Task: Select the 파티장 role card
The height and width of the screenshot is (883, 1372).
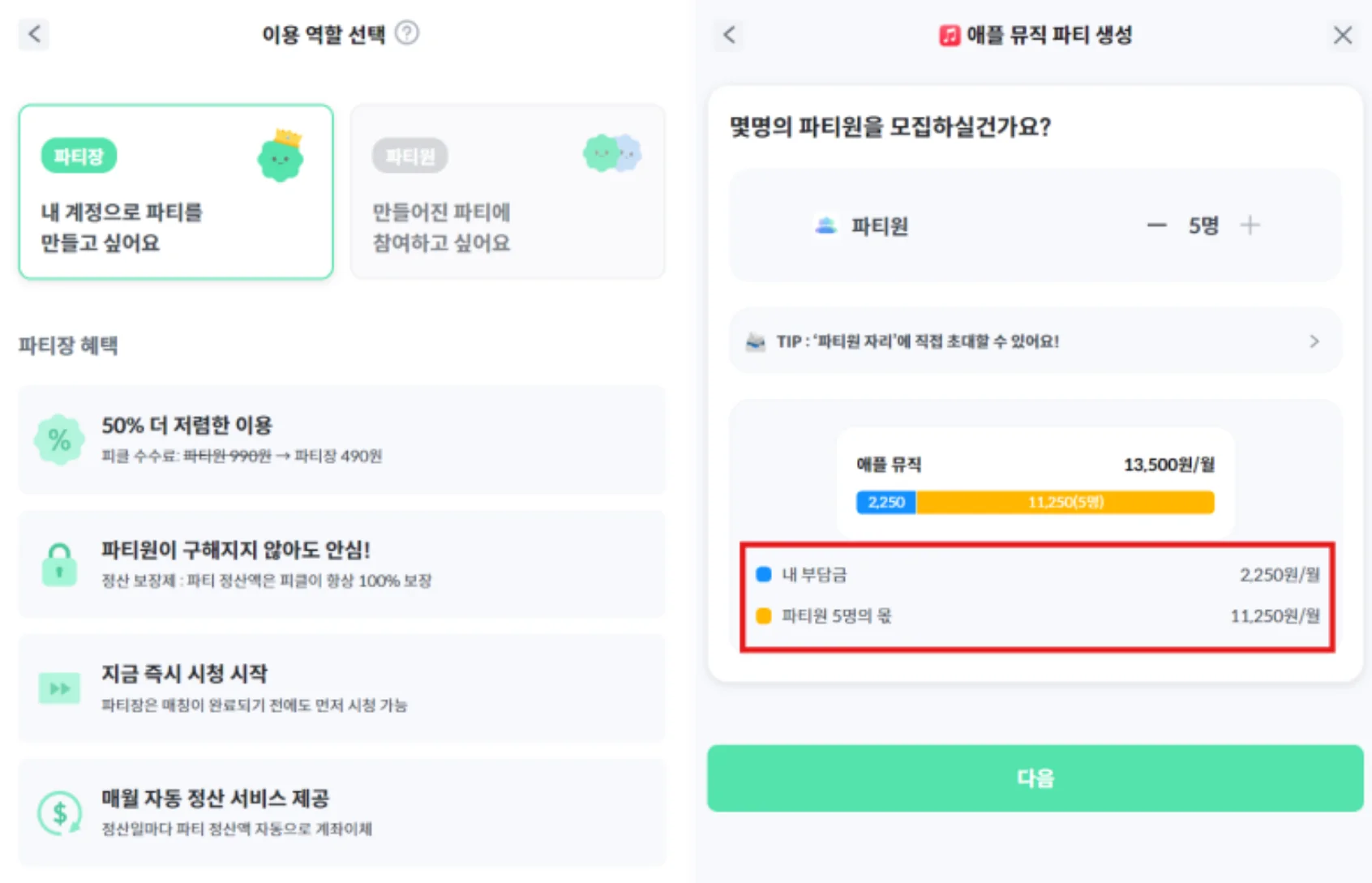Action: pyautogui.click(x=176, y=192)
